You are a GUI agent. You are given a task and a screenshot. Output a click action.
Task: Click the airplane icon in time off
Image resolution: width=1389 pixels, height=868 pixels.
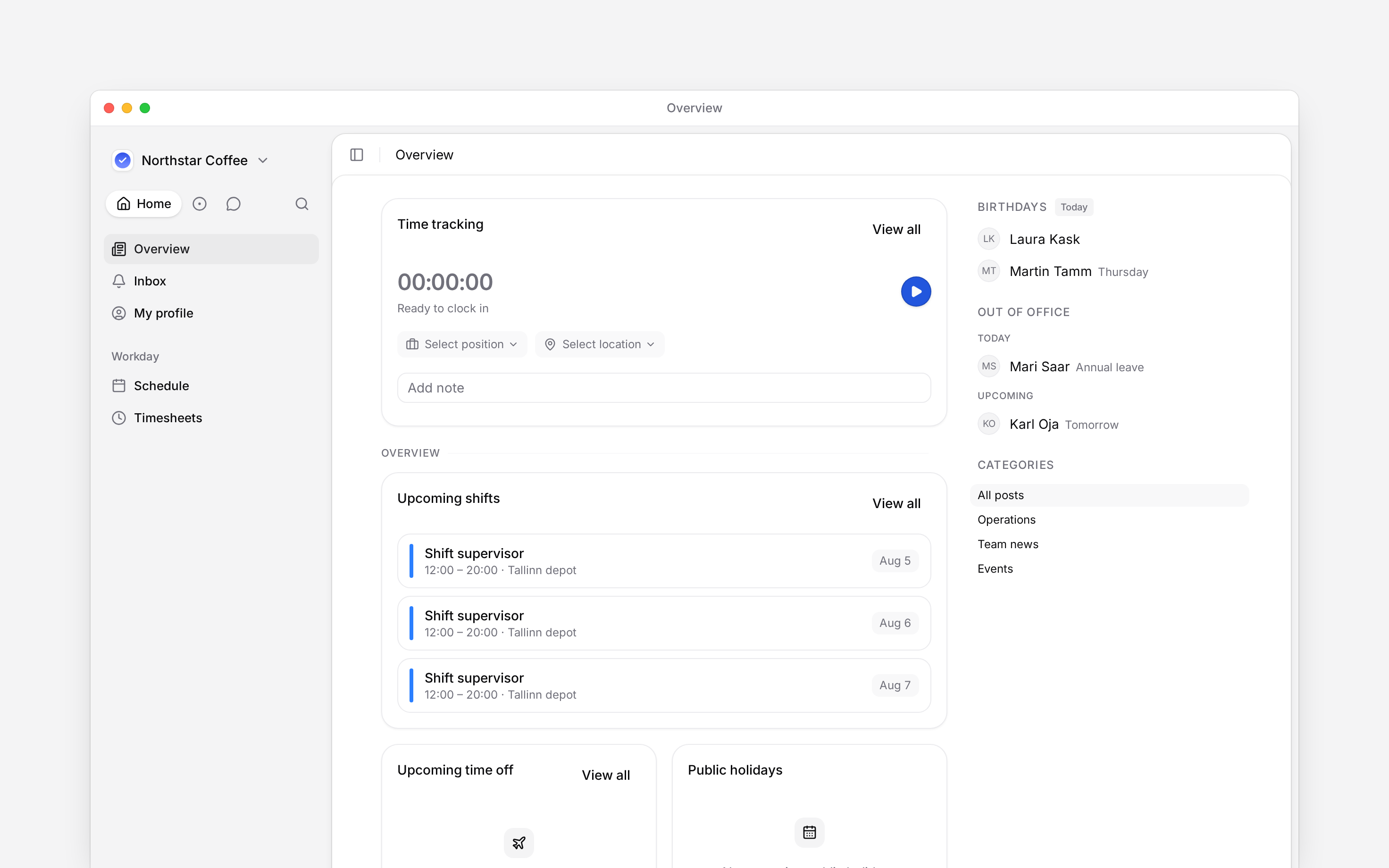coord(519,842)
